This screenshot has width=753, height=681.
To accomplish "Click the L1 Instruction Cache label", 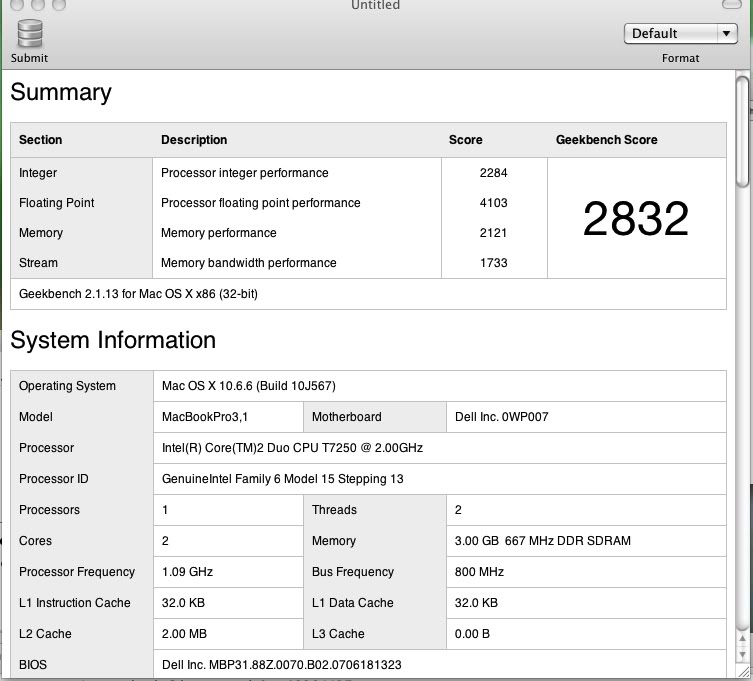I will click(74, 603).
